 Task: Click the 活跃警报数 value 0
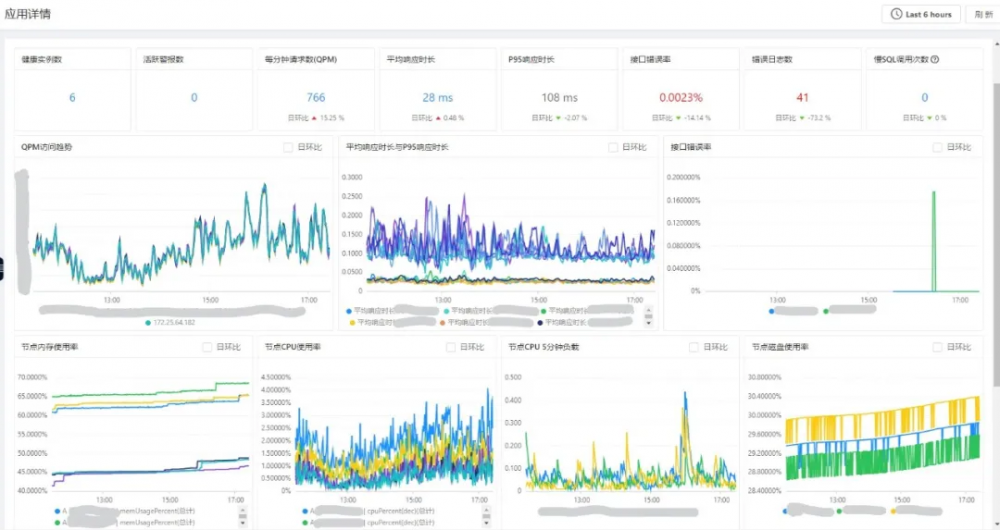coord(194,98)
